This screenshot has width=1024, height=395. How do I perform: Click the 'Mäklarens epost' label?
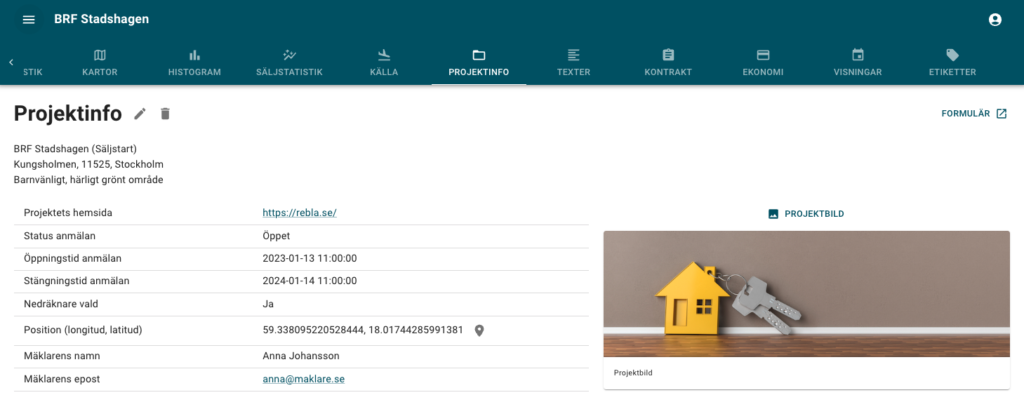tap(61, 379)
